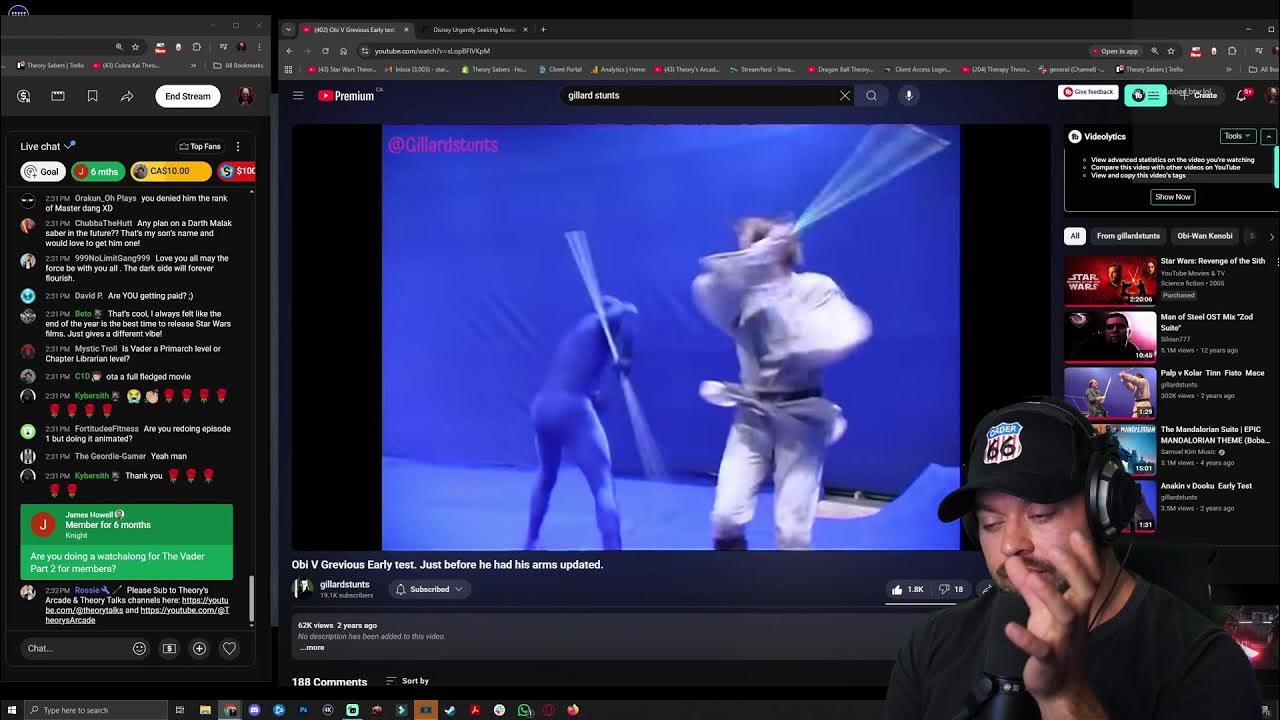This screenshot has height=720, width=1280.
Task: Click the YouTube search magnifier button
Action: coord(871,95)
